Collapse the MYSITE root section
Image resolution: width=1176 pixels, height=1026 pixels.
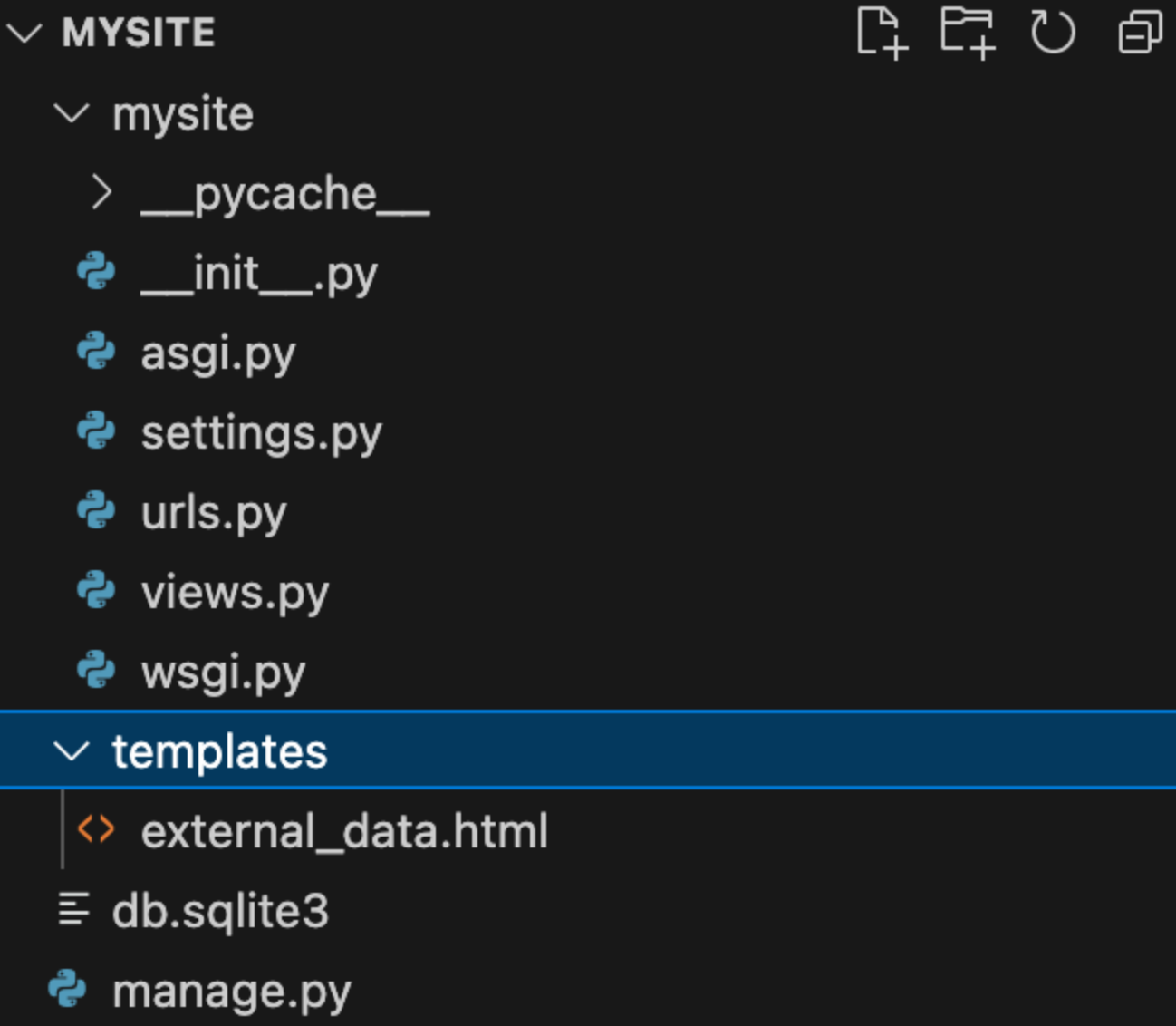pyautogui.click(x=24, y=34)
